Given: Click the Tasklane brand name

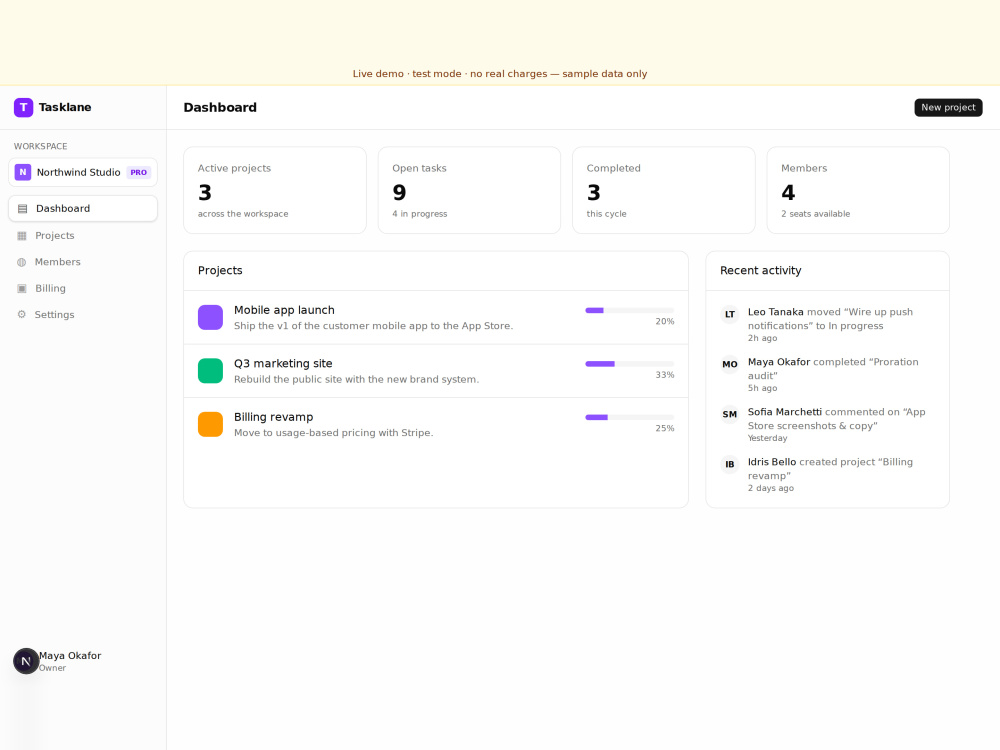Looking at the screenshot, I should point(64,107).
